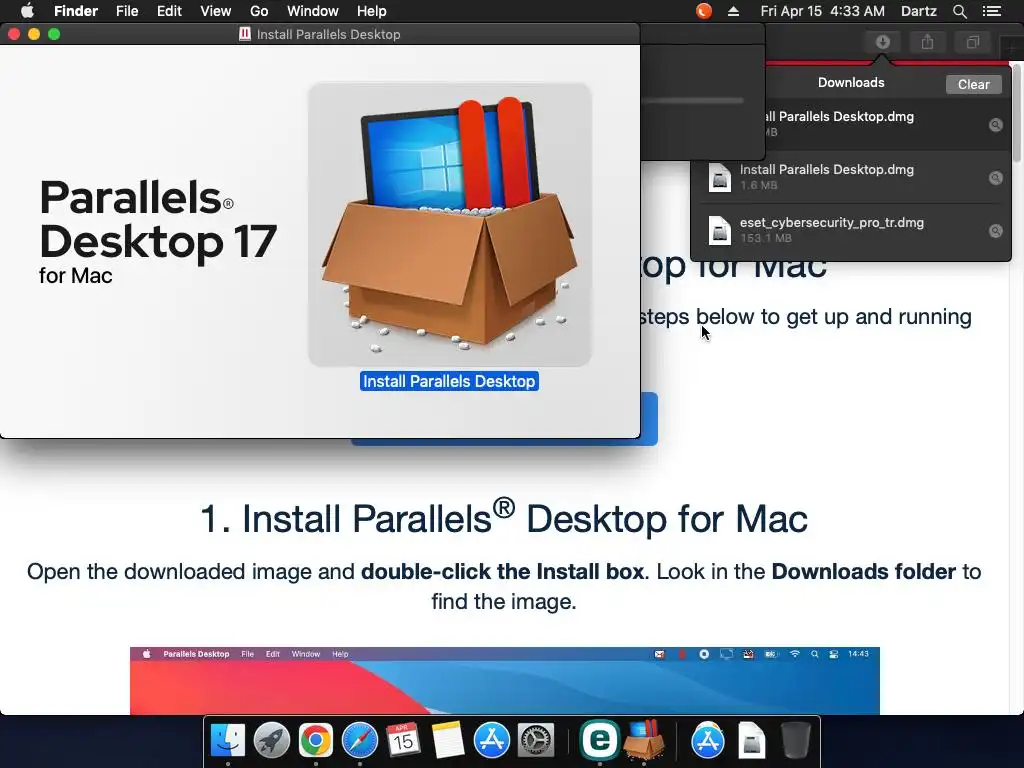Image resolution: width=1024 pixels, height=768 pixels.
Task: Reveal the 1.6 MB Parallels dmg in Finder
Action: point(995,178)
